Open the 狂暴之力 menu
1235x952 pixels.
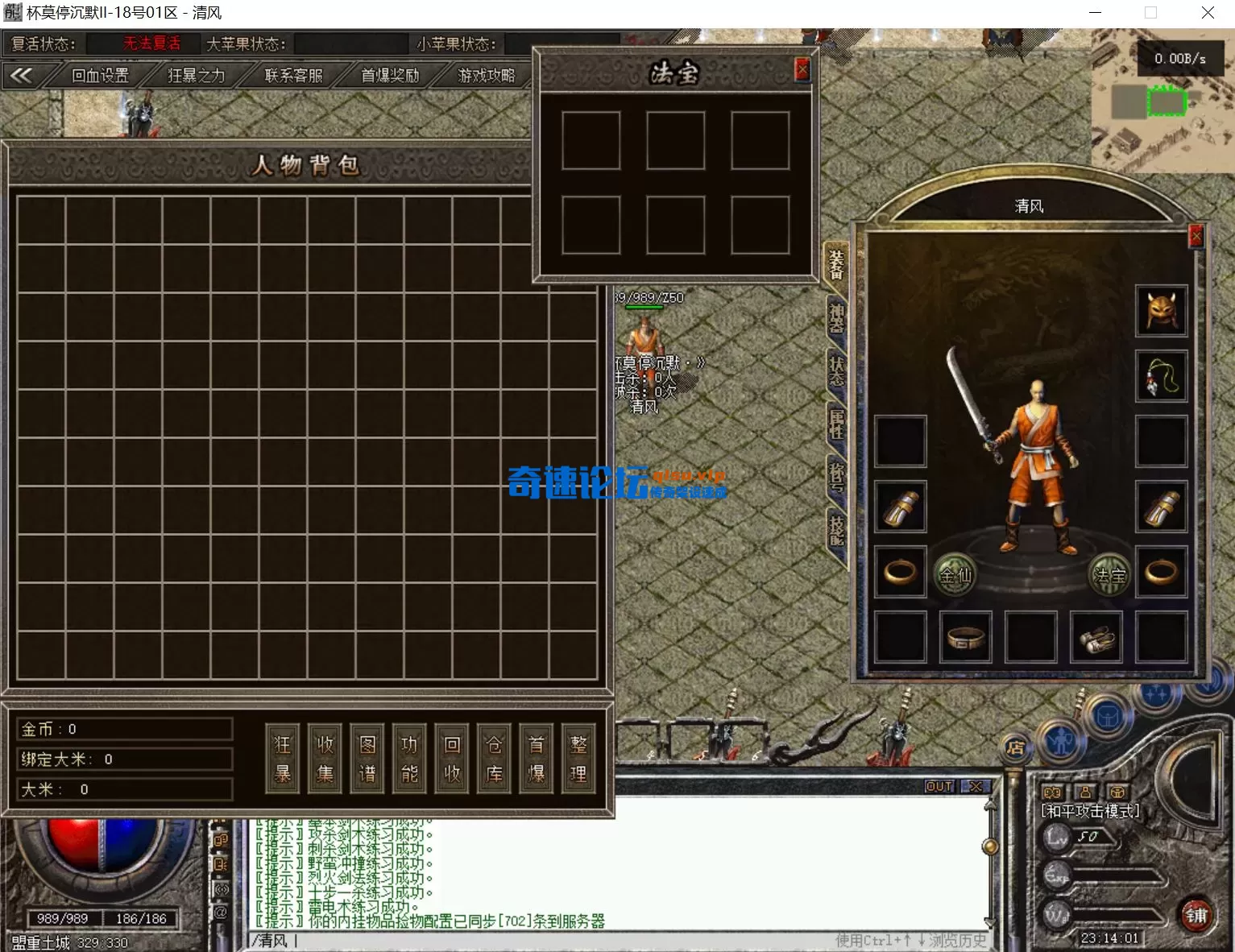tap(197, 76)
